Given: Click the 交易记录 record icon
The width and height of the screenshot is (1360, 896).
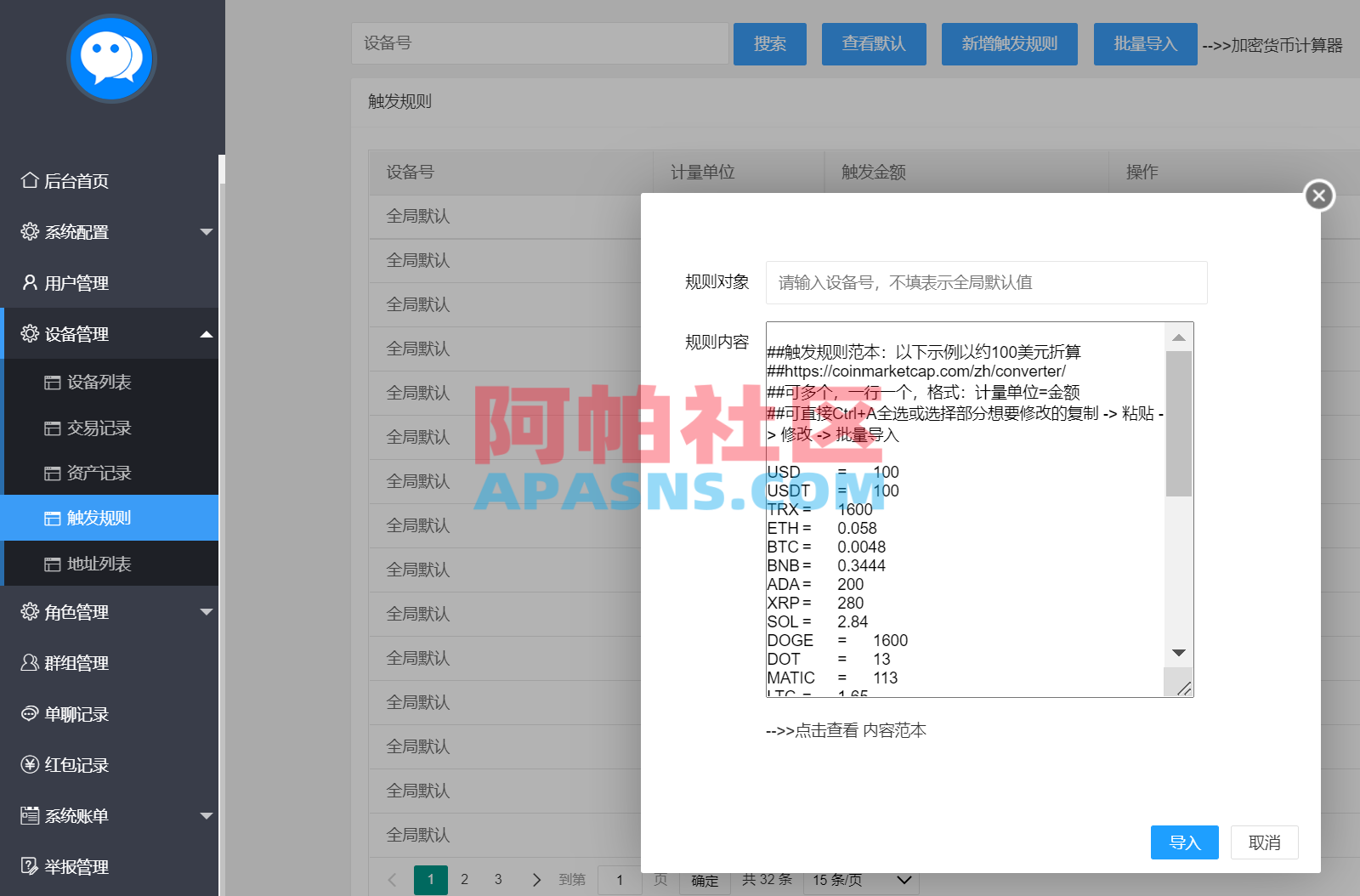Looking at the screenshot, I should click(52, 428).
